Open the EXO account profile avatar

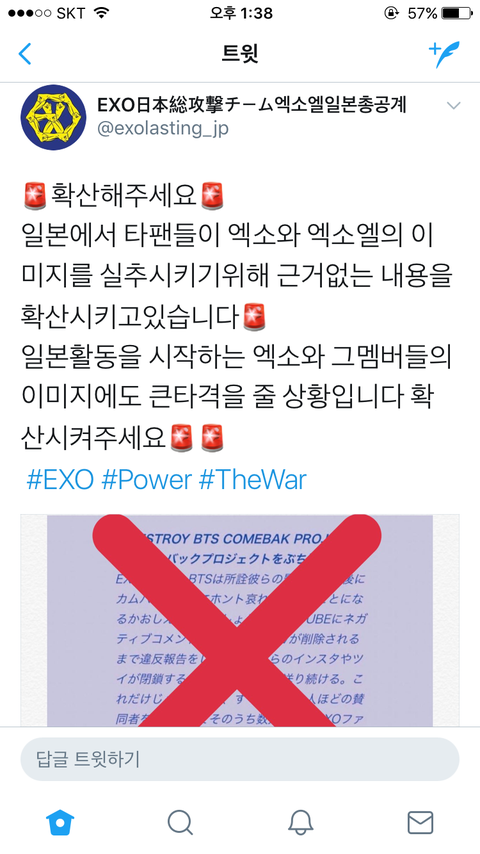[x=53, y=117]
